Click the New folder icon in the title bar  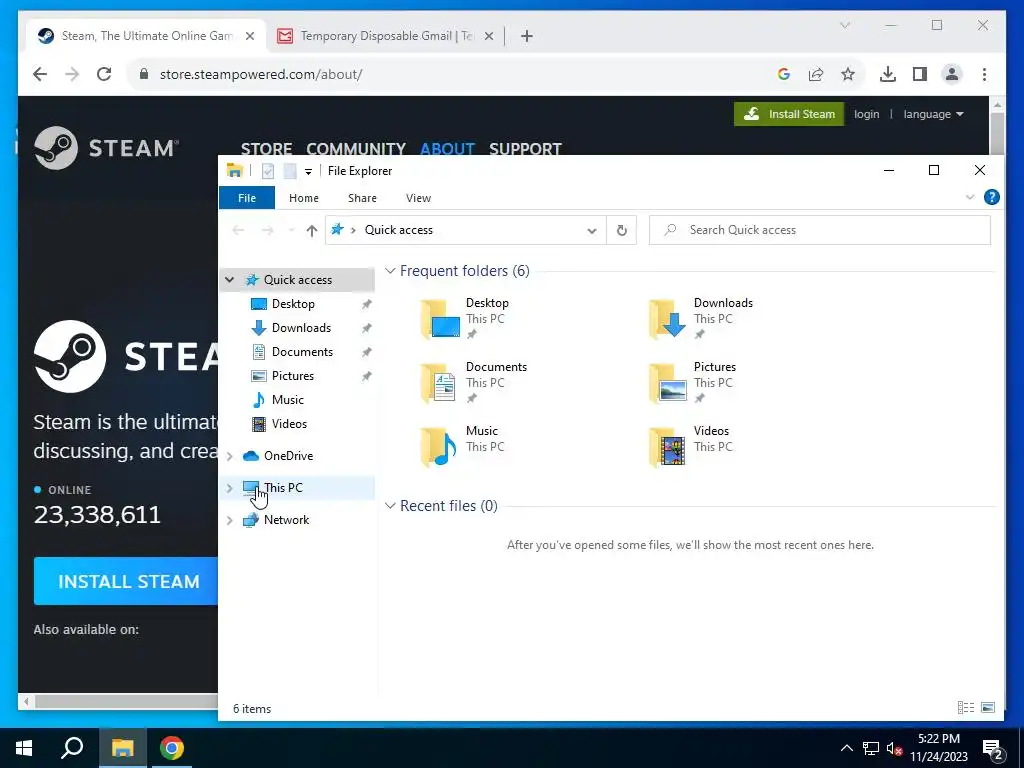(290, 171)
